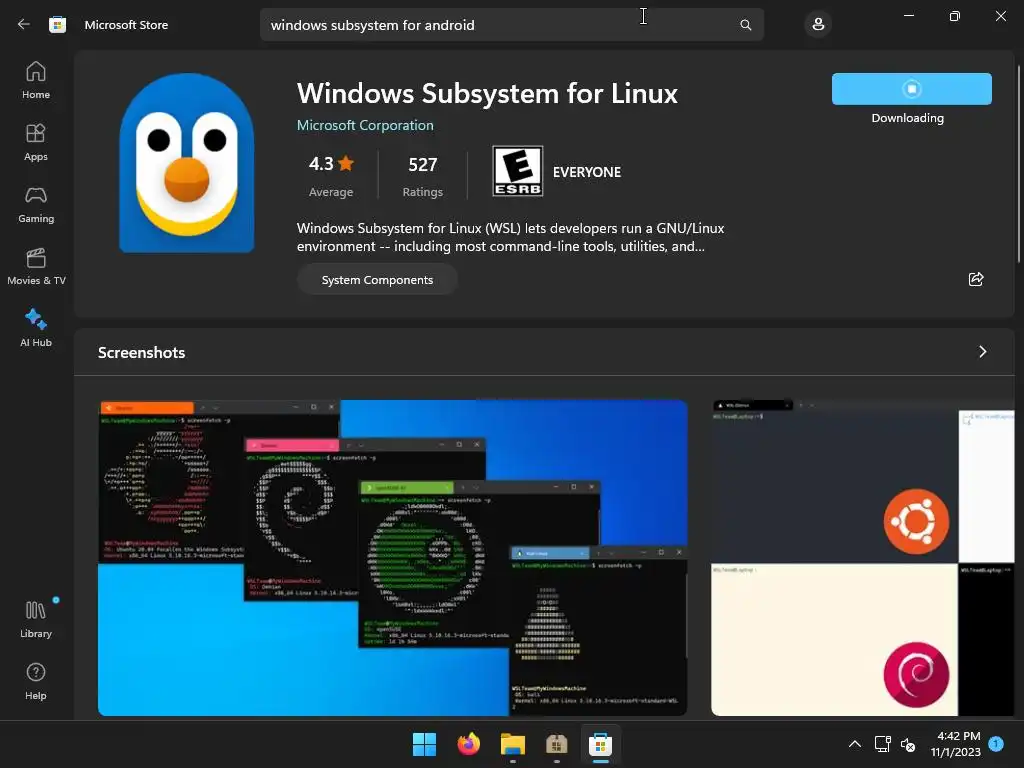Open the user account profile icon
1024x768 pixels.
coord(818,25)
